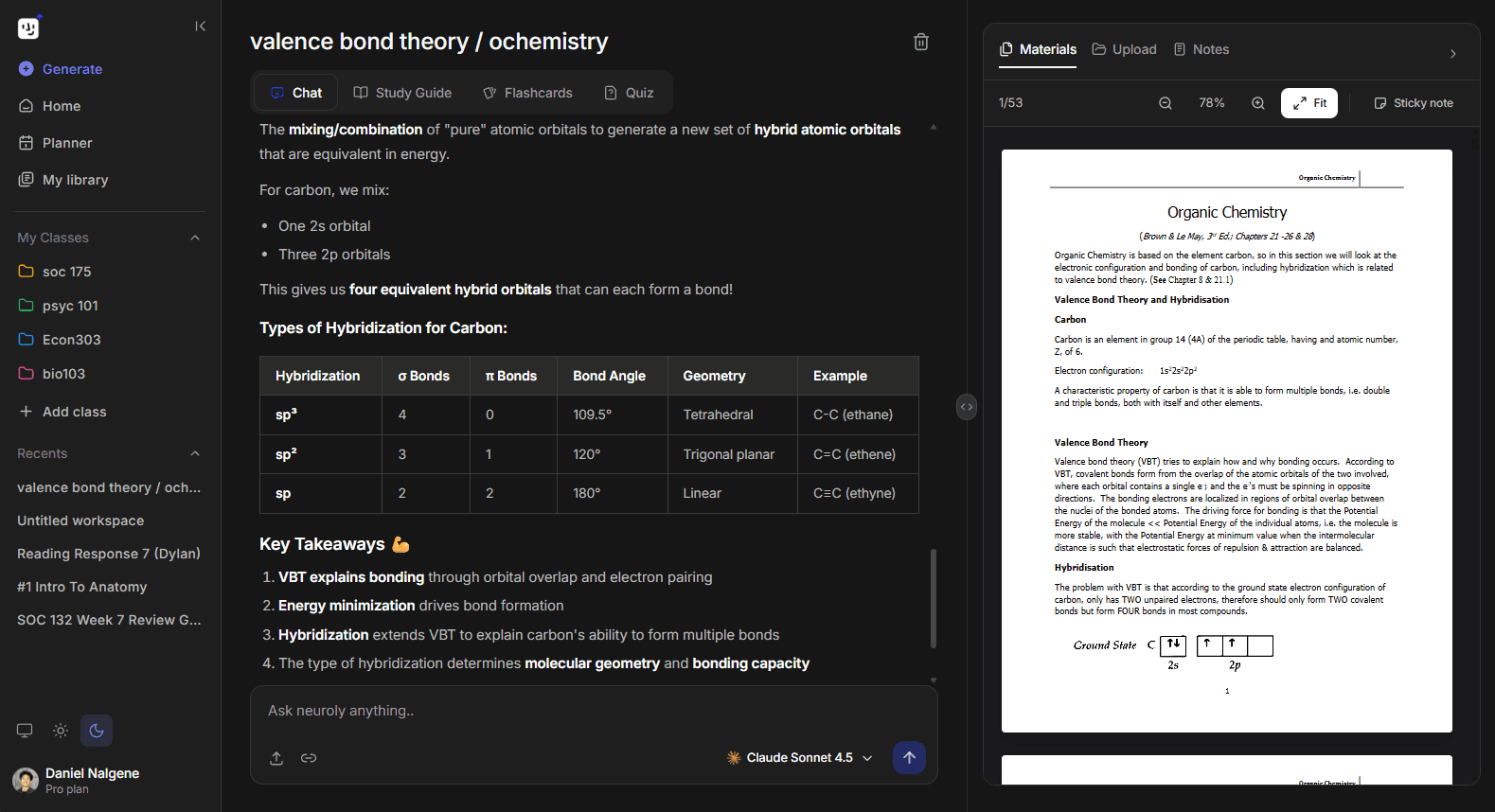This screenshot has height=812, width=1495.
Task: Click the workspace title heading
Action: [x=429, y=42]
